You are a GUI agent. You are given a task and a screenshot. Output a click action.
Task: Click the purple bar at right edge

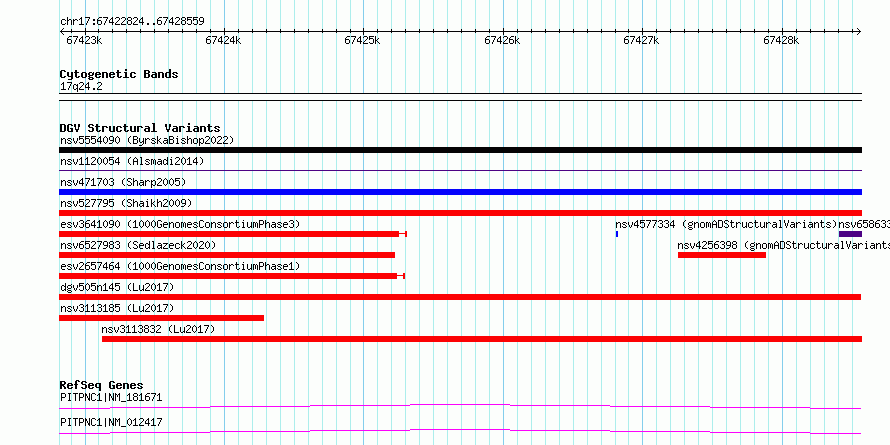[850, 234]
